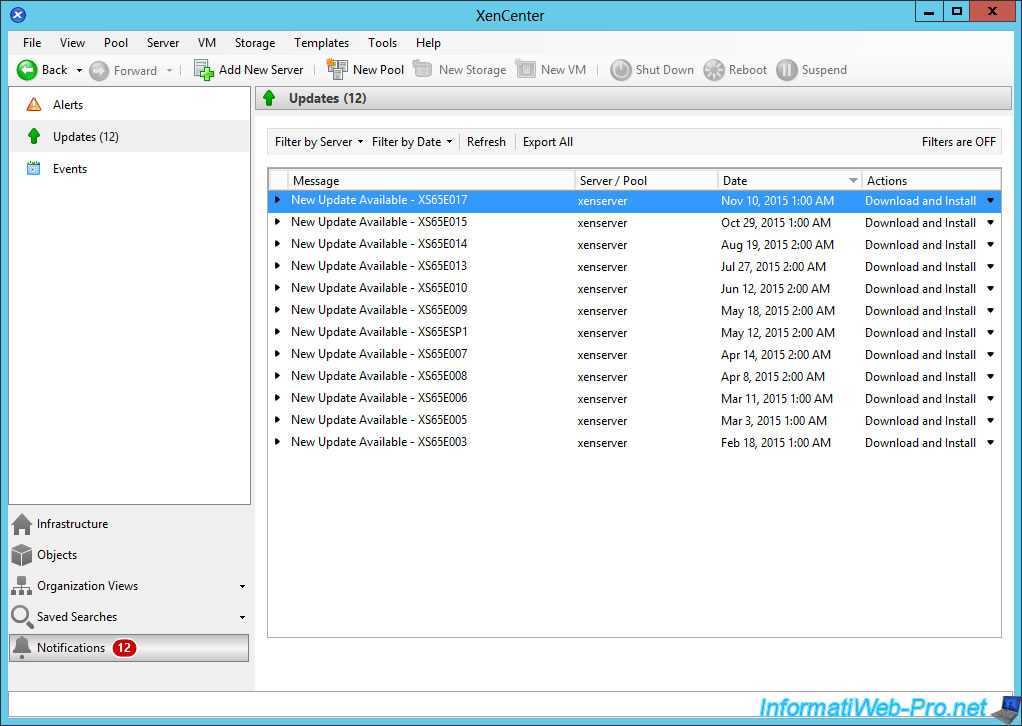Open the Back history dropdown arrow
Viewport: 1022px width, 726px height.
click(x=79, y=70)
